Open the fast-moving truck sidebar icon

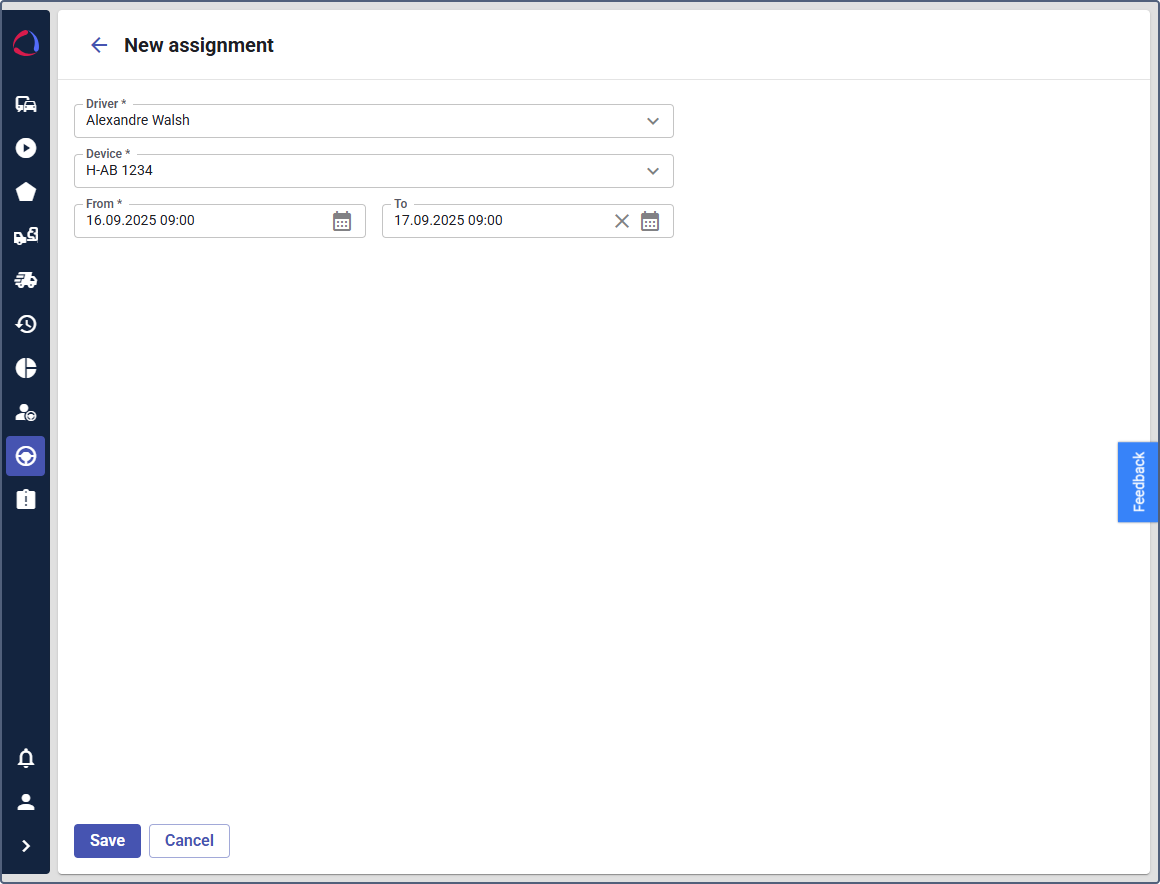26,280
